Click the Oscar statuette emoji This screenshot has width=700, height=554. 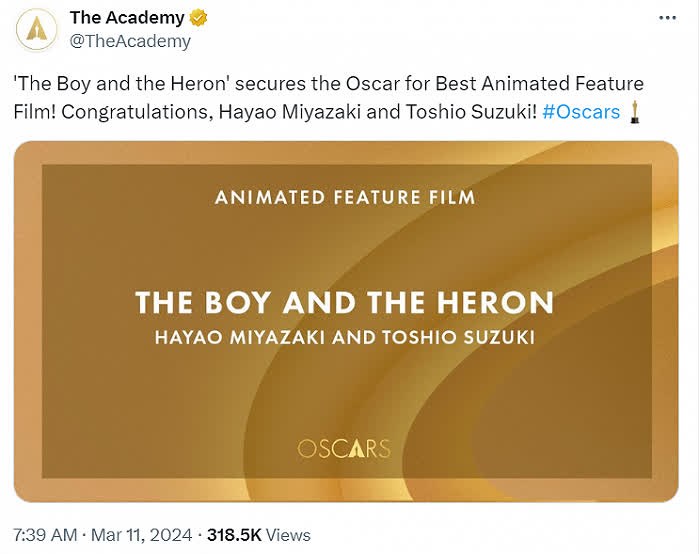(634, 112)
